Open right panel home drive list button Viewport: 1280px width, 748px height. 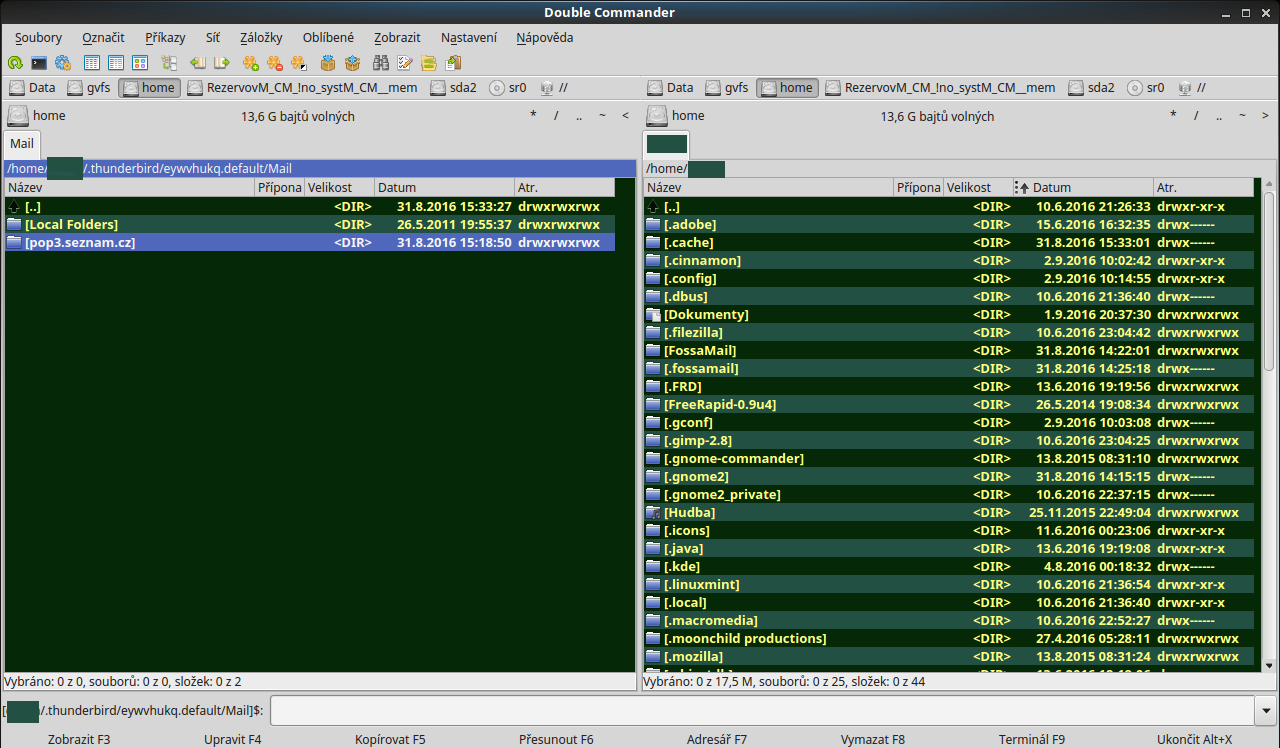[677, 115]
